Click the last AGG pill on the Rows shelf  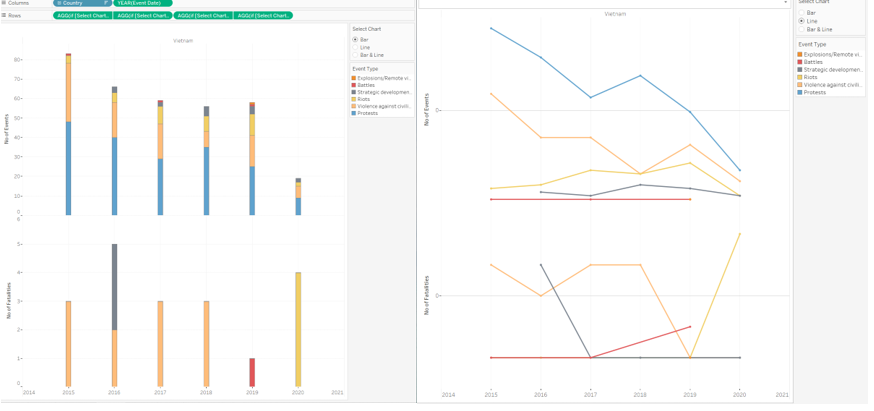[x=263, y=16]
